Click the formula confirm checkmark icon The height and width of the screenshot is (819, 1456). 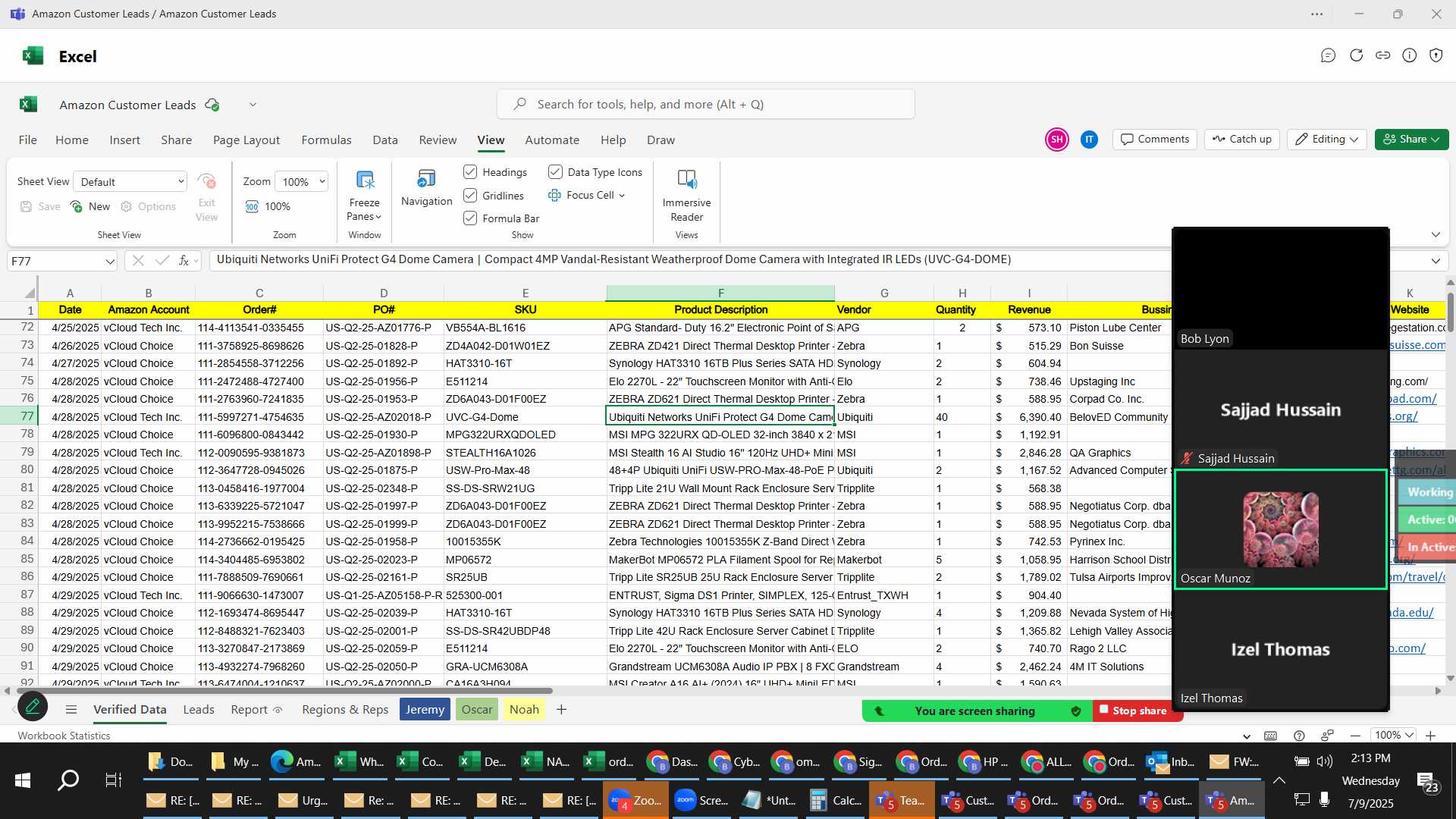[x=162, y=261]
